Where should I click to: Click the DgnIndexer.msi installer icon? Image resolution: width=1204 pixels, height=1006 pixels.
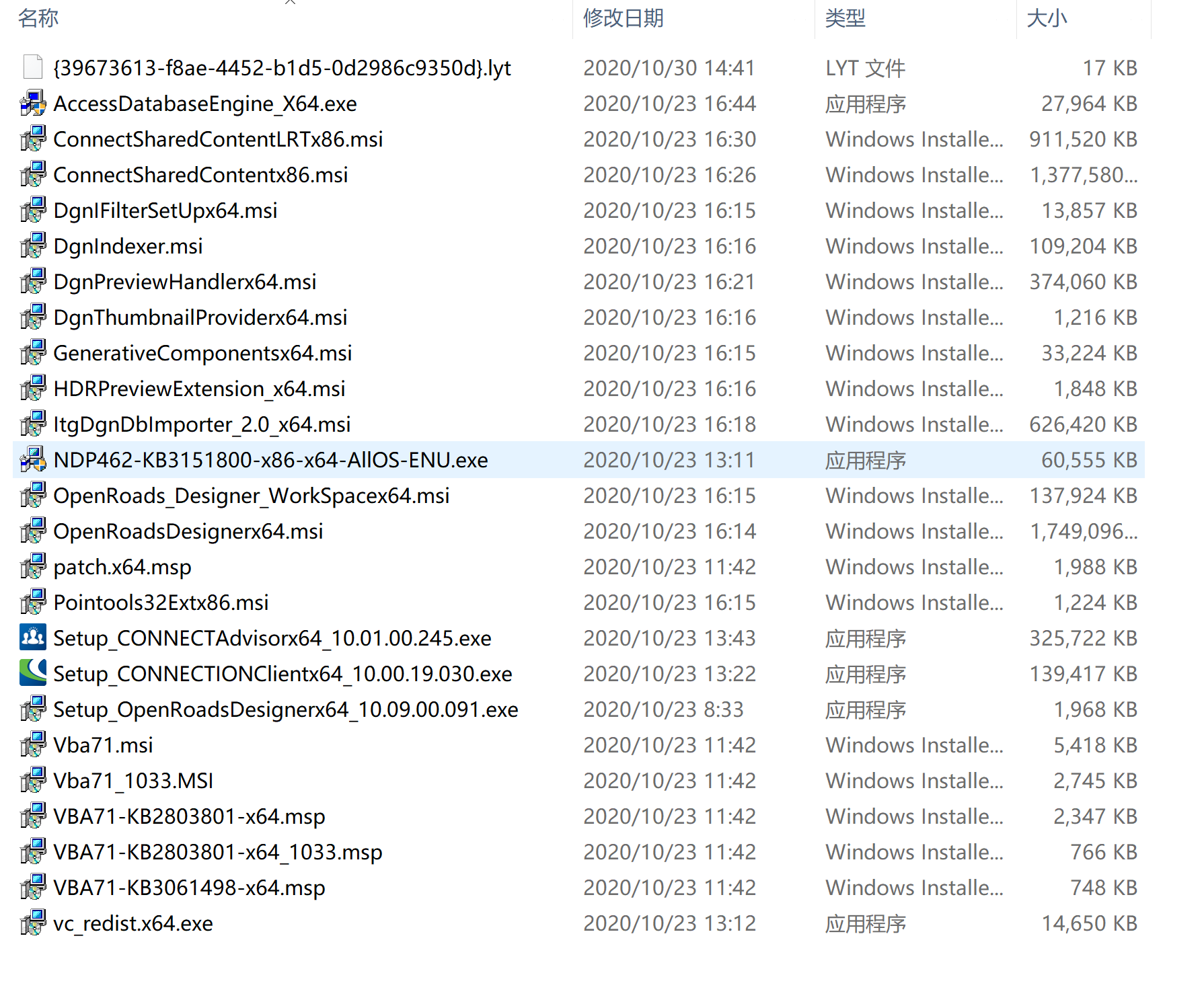[33, 245]
